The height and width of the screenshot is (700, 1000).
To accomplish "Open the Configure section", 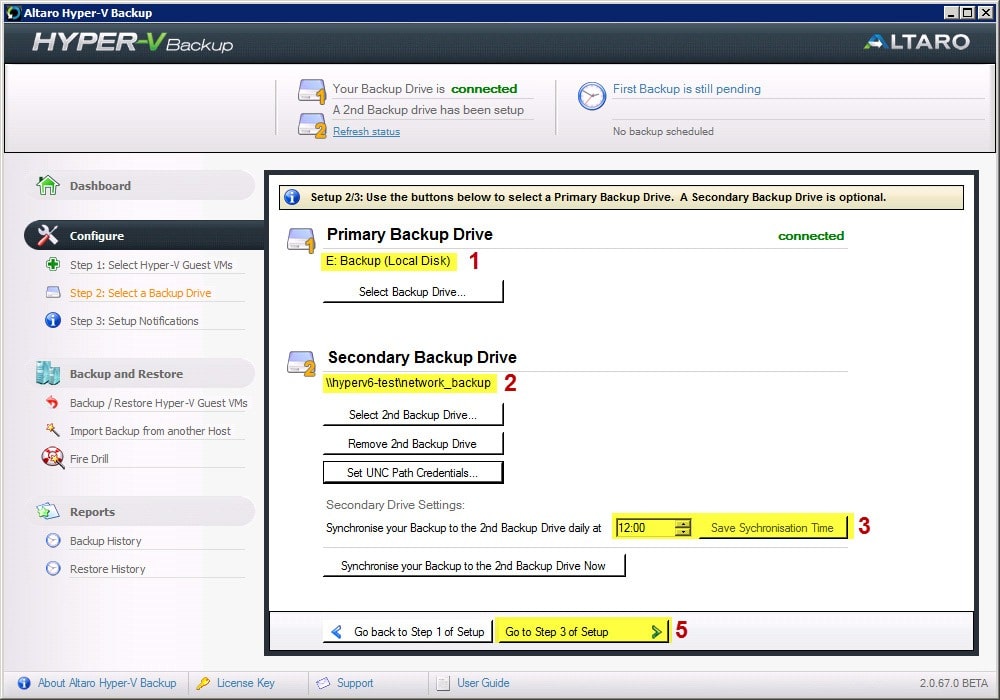I will pos(143,235).
